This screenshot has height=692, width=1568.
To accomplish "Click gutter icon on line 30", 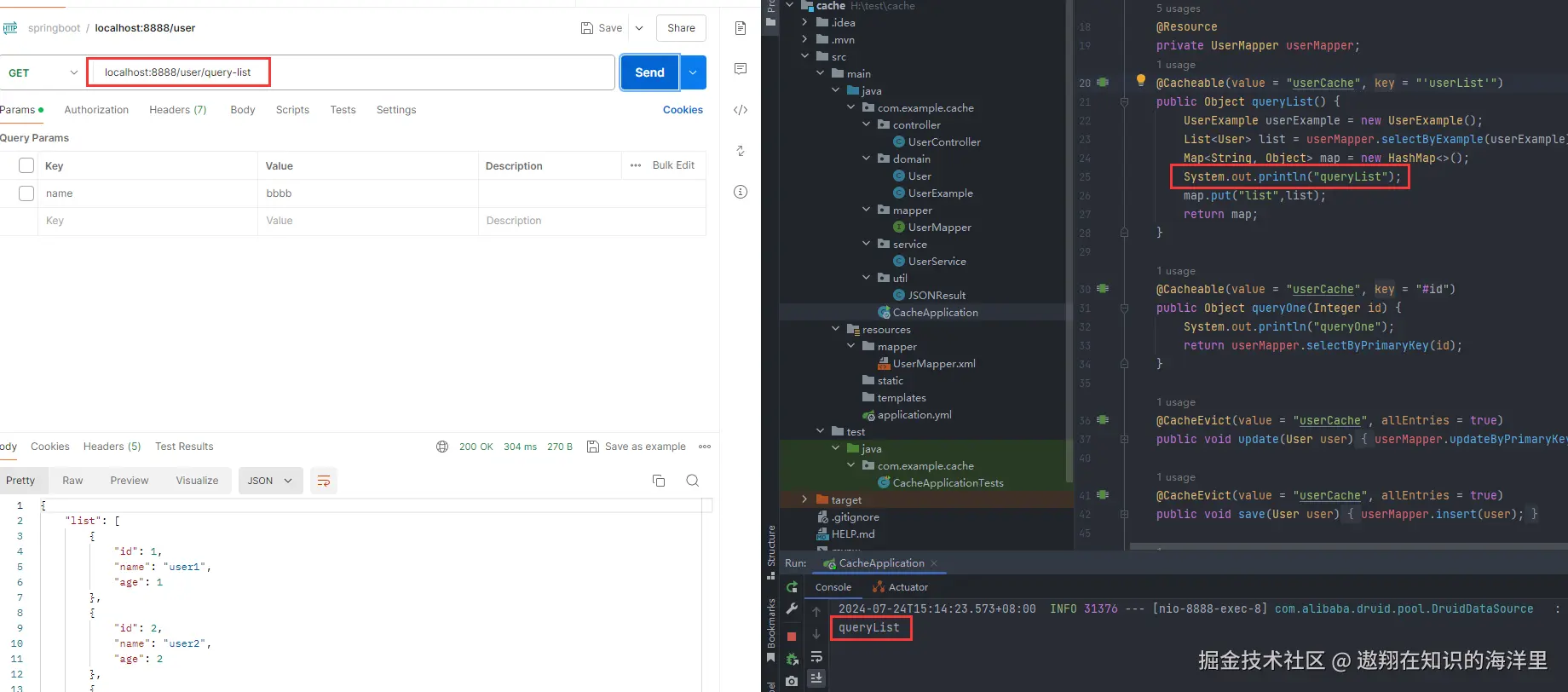I will pos(1103,289).
